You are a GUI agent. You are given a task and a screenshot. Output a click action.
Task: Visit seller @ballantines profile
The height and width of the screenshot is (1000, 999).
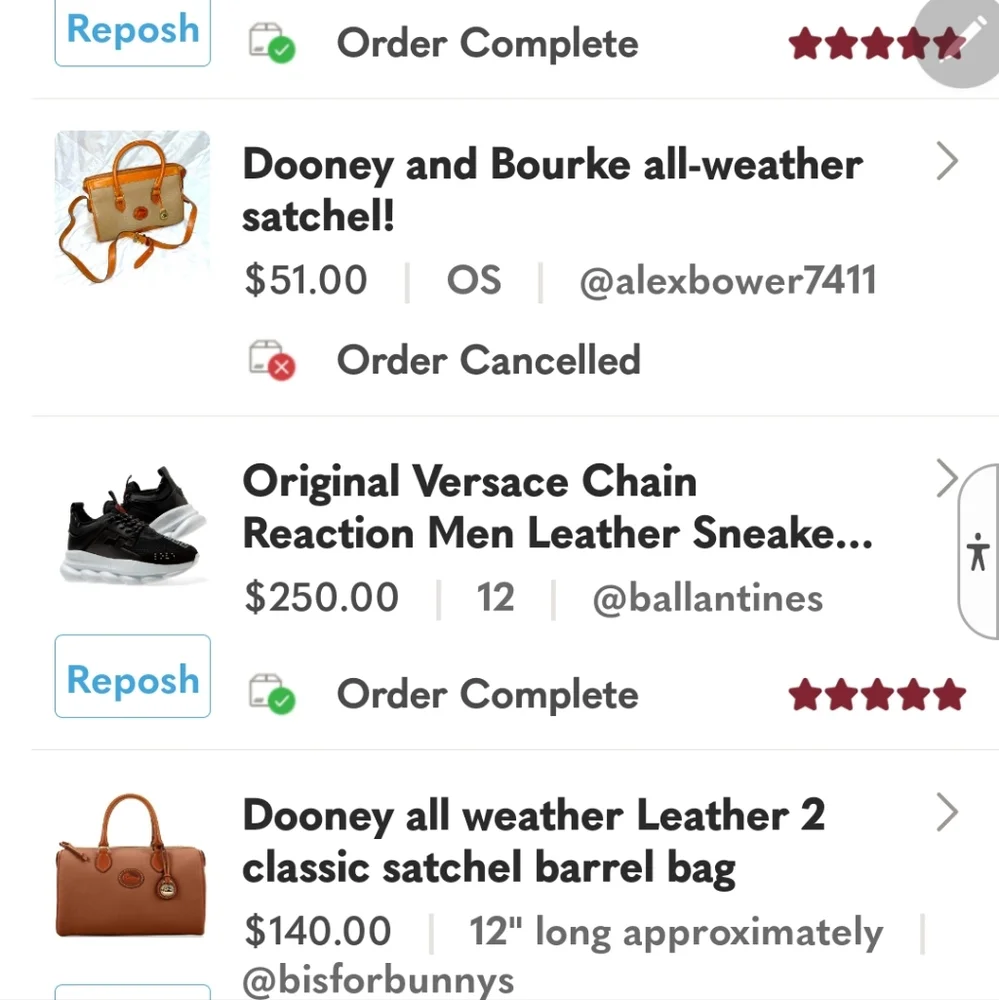point(707,598)
